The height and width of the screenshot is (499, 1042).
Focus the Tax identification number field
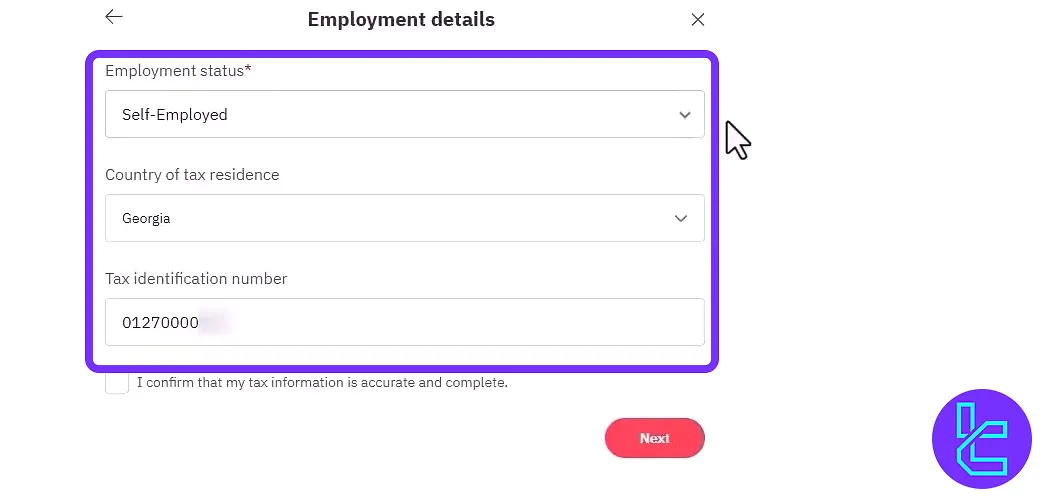(404, 322)
